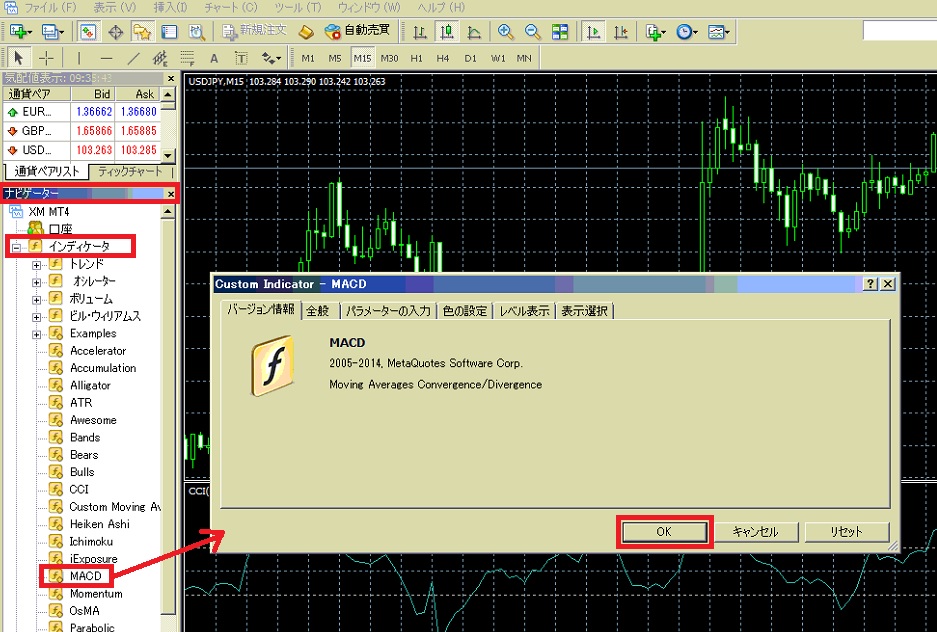This screenshot has height=632, width=937.
Task: Open the indicators list dropdown
Action: (656, 32)
